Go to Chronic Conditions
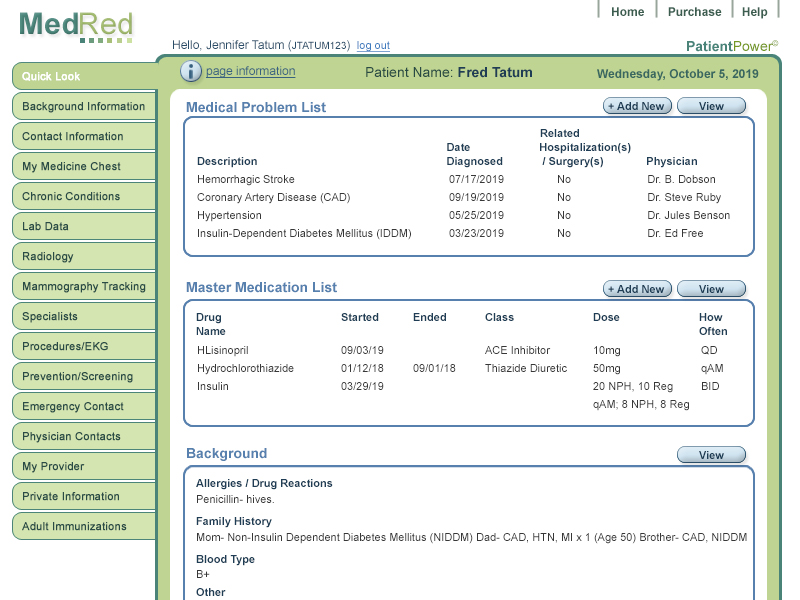 (85, 196)
